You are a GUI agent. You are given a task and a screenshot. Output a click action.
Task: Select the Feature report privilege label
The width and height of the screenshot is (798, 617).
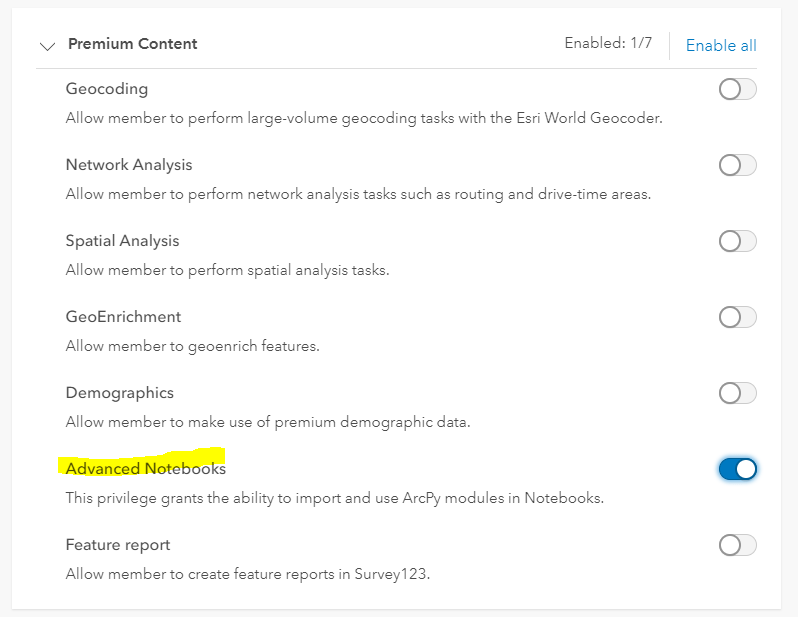coord(118,545)
